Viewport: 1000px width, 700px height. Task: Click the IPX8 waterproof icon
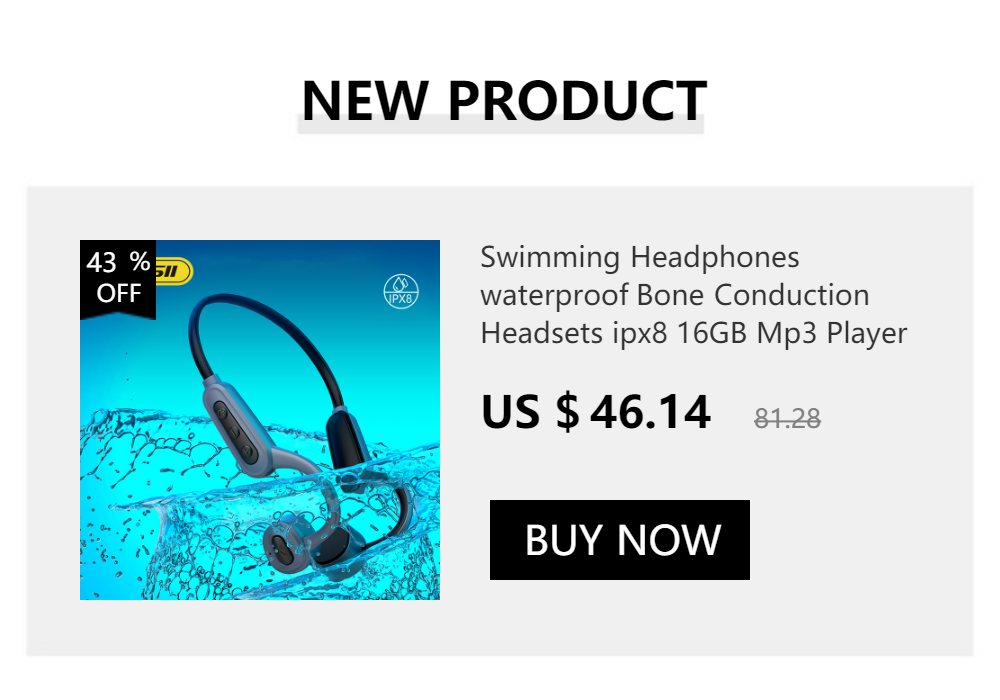401,291
